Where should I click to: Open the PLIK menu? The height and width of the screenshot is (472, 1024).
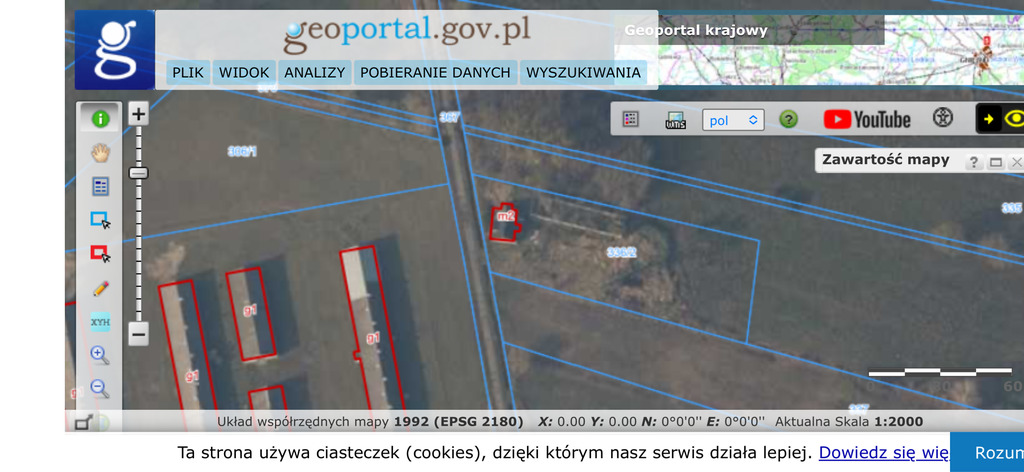coord(188,72)
